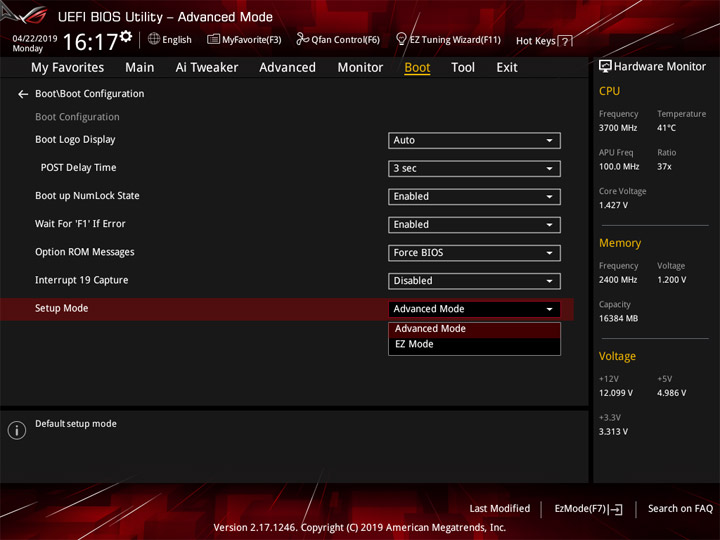Click the MyFavorite list icon
720x540 pixels.
[214, 39]
